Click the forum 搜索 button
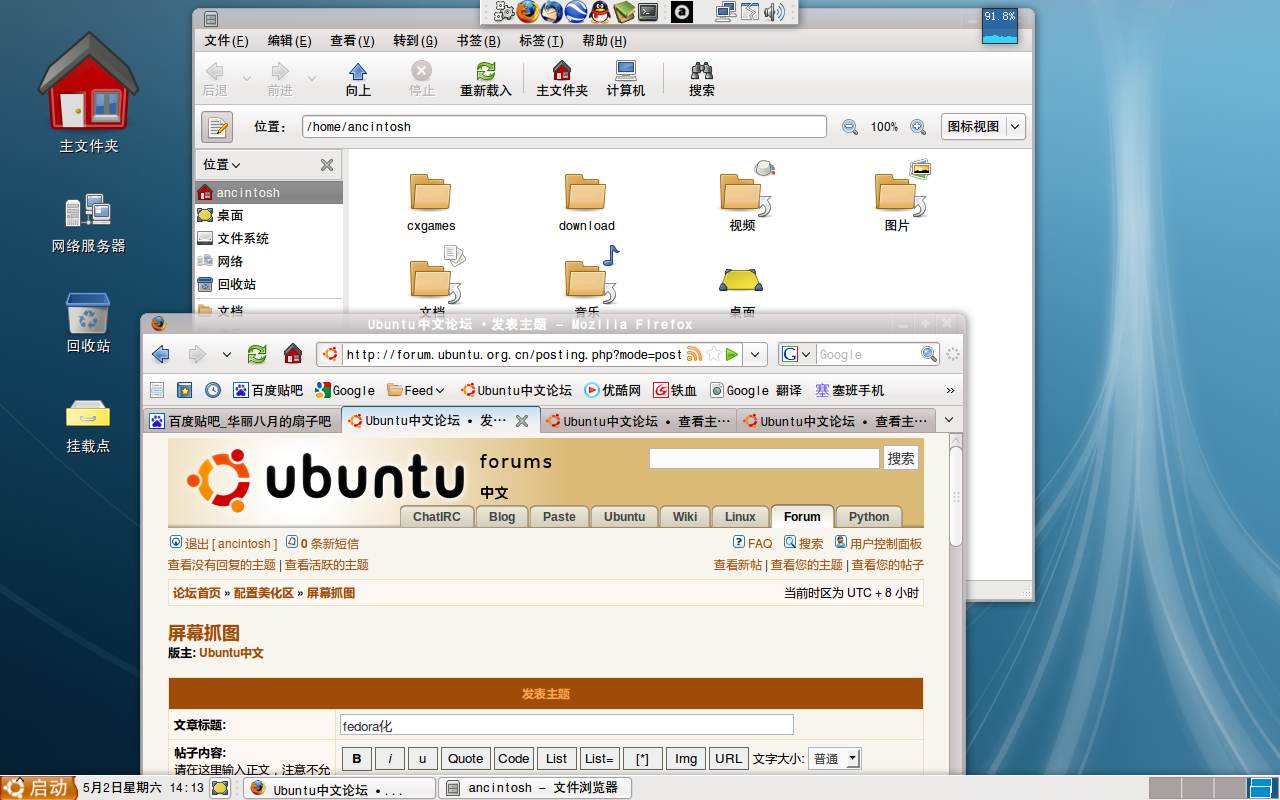Viewport: 1280px width, 800px height. 901,458
